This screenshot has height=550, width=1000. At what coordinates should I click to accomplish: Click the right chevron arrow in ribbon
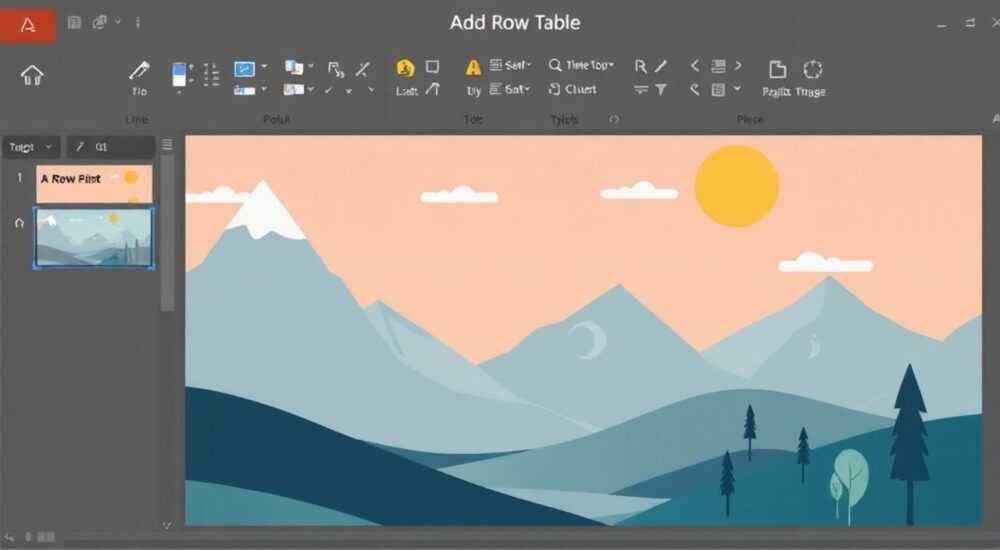pyautogui.click(x=738, y=66)
